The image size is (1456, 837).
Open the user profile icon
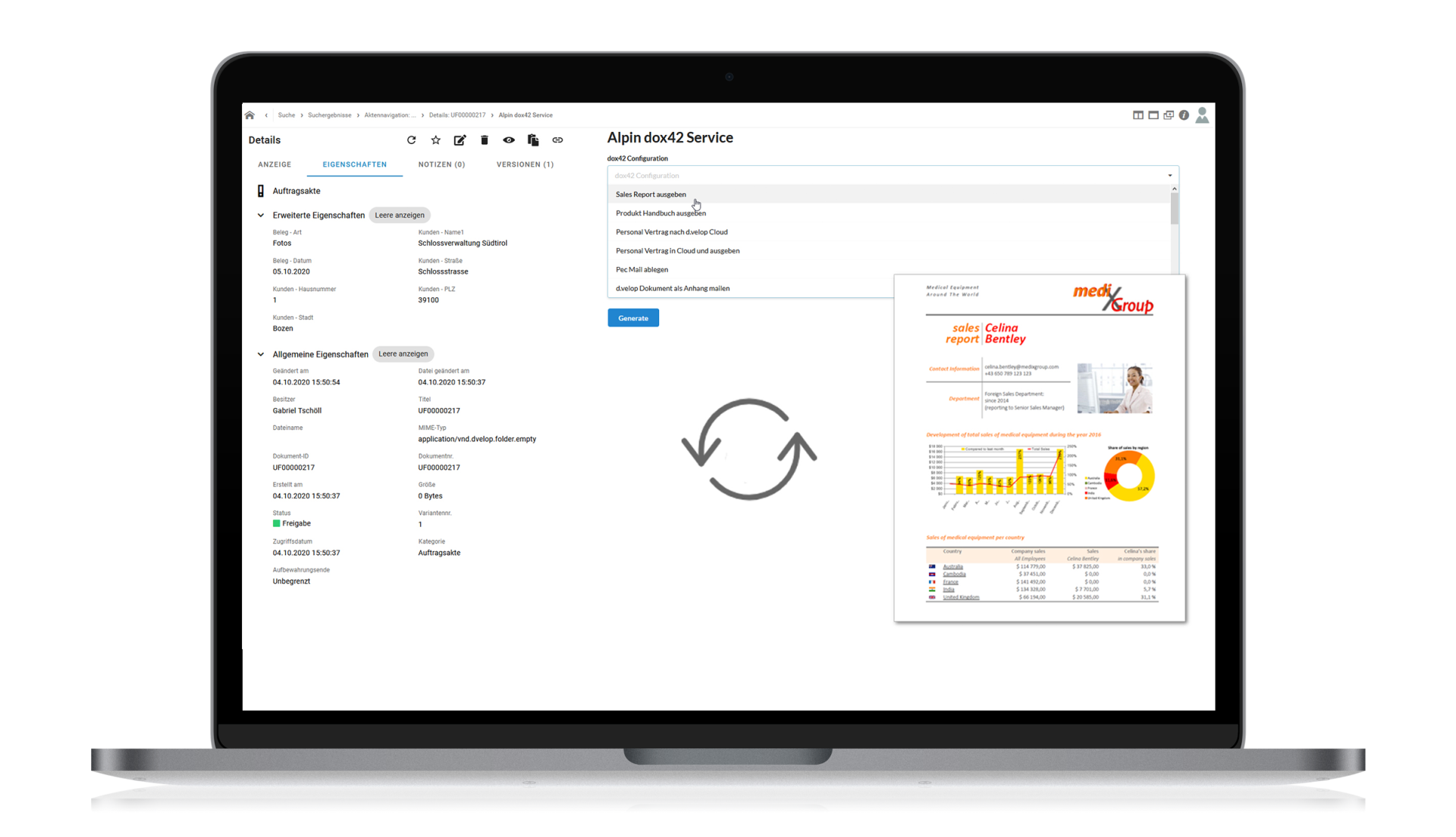[x=1203, y=114]
